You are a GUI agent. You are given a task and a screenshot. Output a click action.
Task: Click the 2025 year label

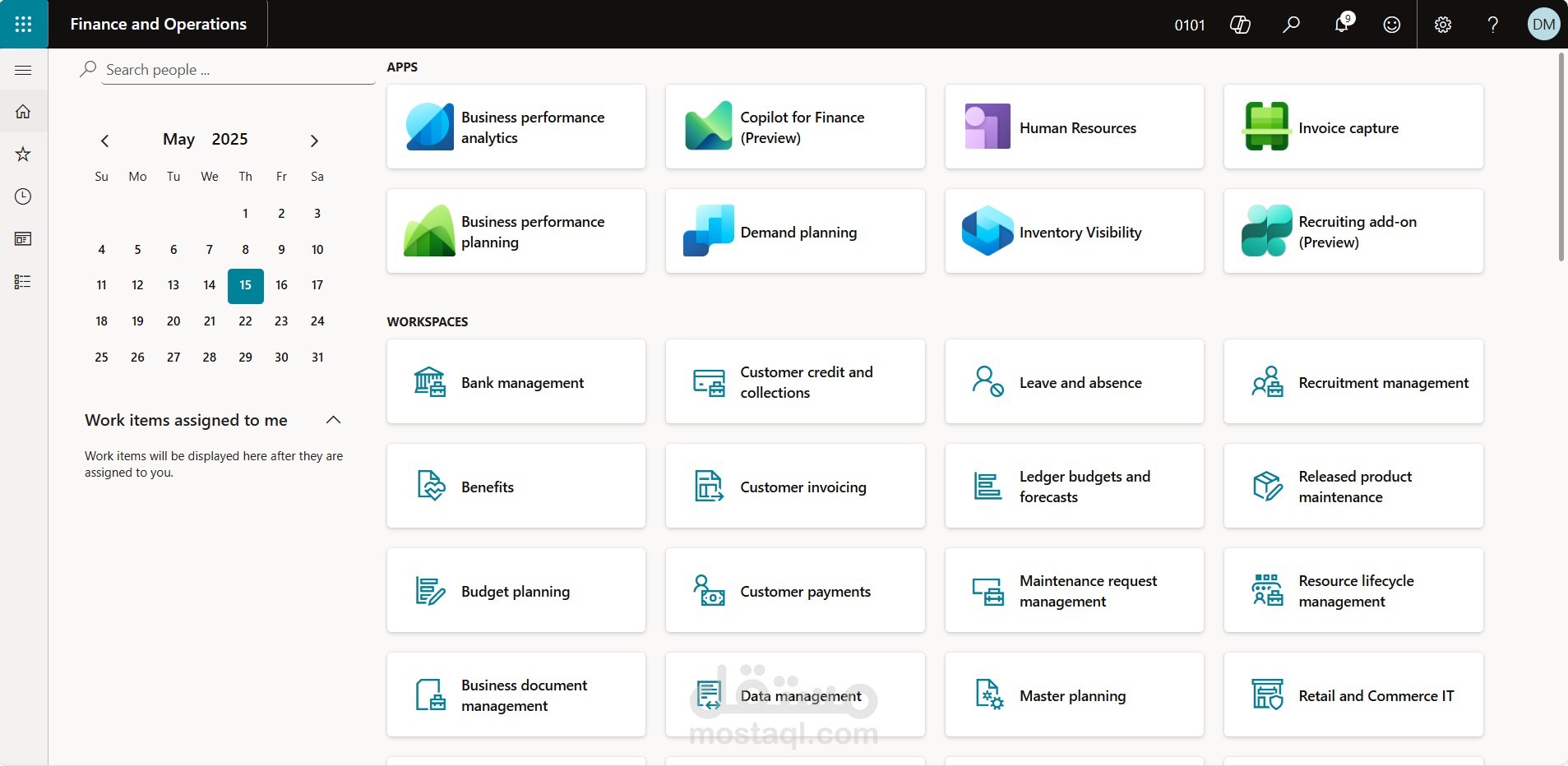pos(229,140)
